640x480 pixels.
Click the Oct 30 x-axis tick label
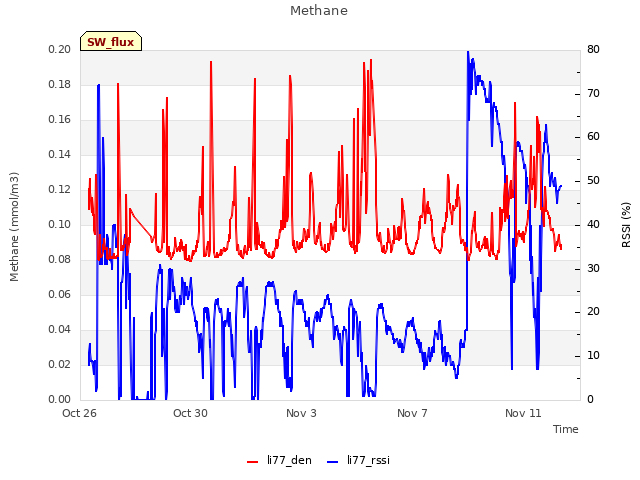(190, 413)
